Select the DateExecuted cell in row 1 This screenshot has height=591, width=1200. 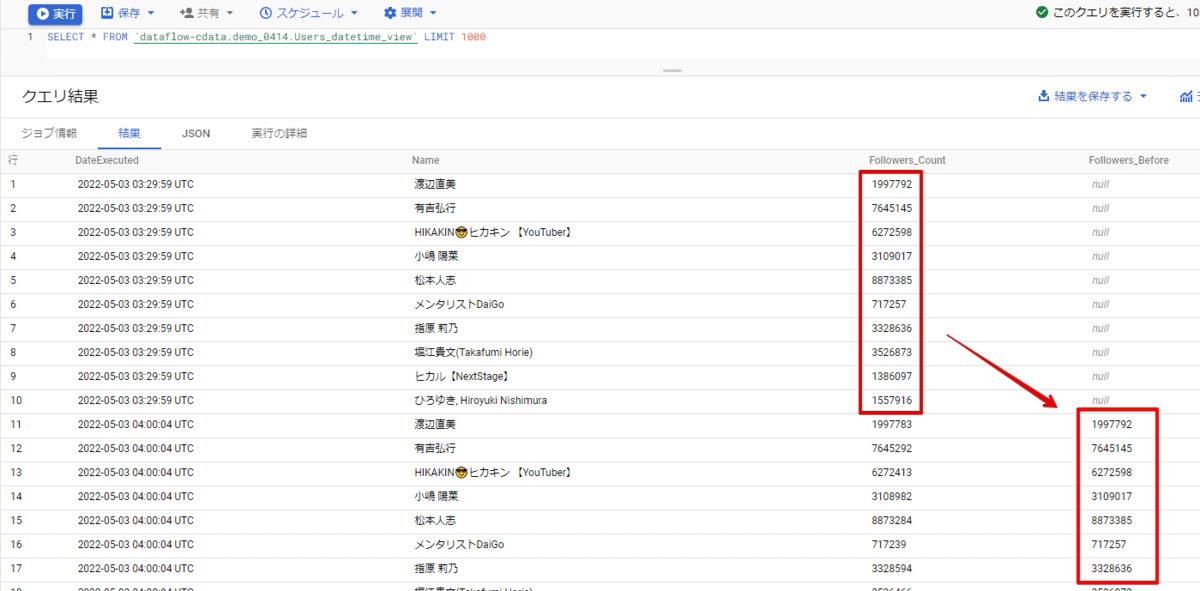click(x=136, y=184)
